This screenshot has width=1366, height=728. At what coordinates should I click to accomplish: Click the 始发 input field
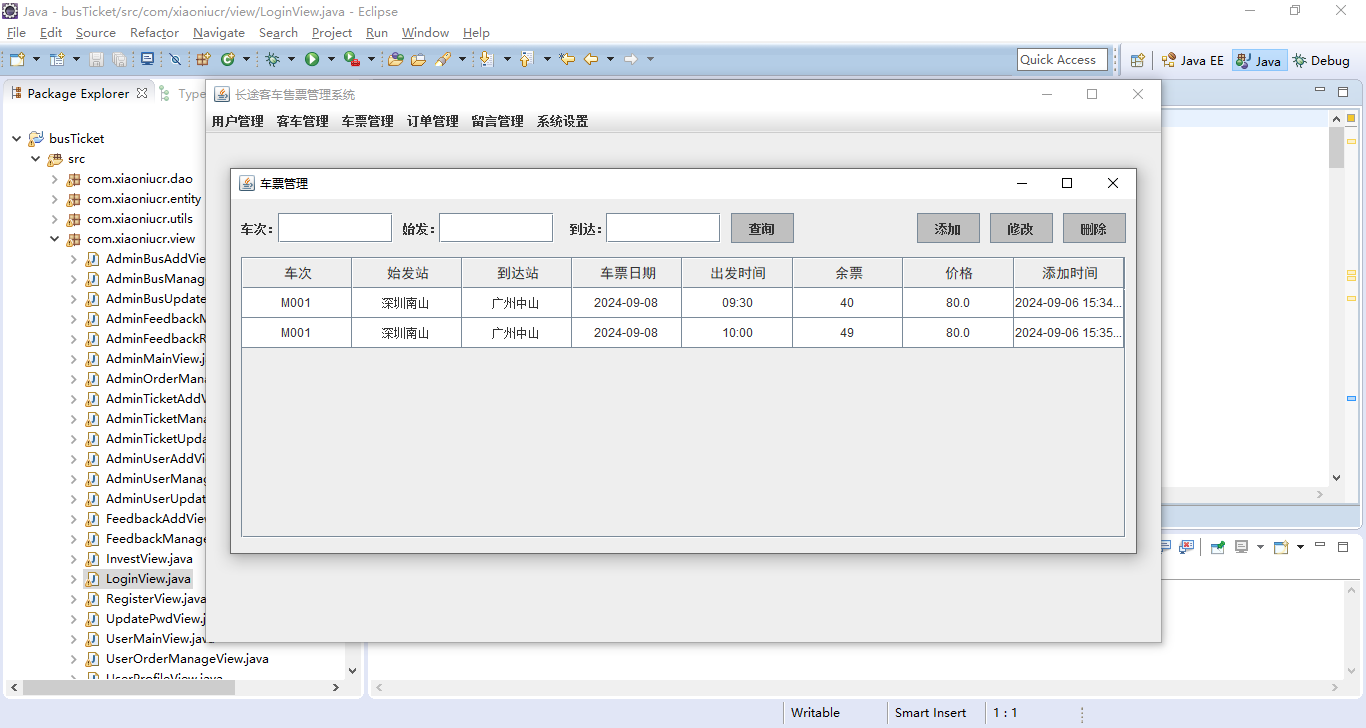496,228
